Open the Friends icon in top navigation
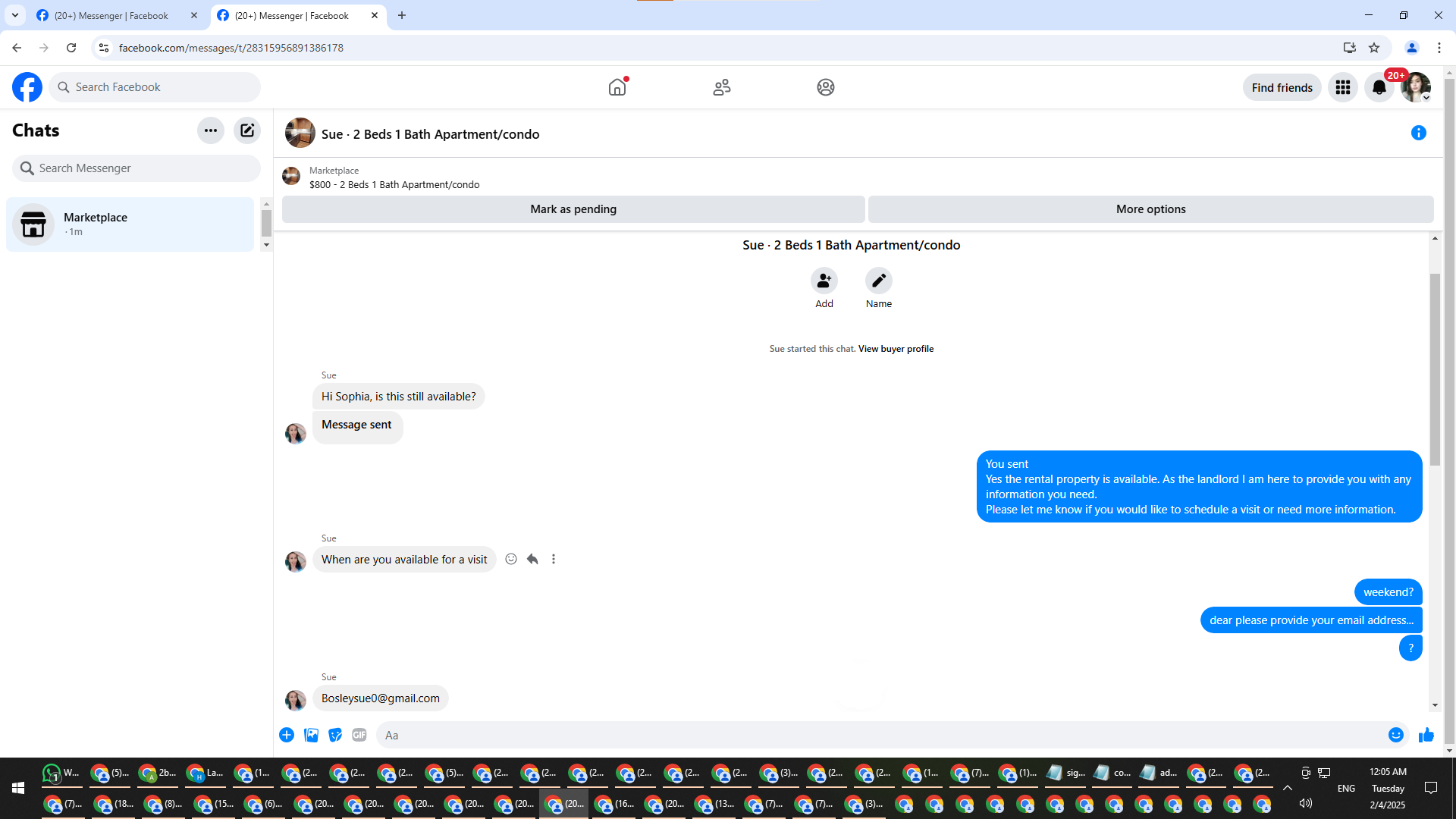Image resolution: width=1456 pixels, height=819 pixels. 722,87
